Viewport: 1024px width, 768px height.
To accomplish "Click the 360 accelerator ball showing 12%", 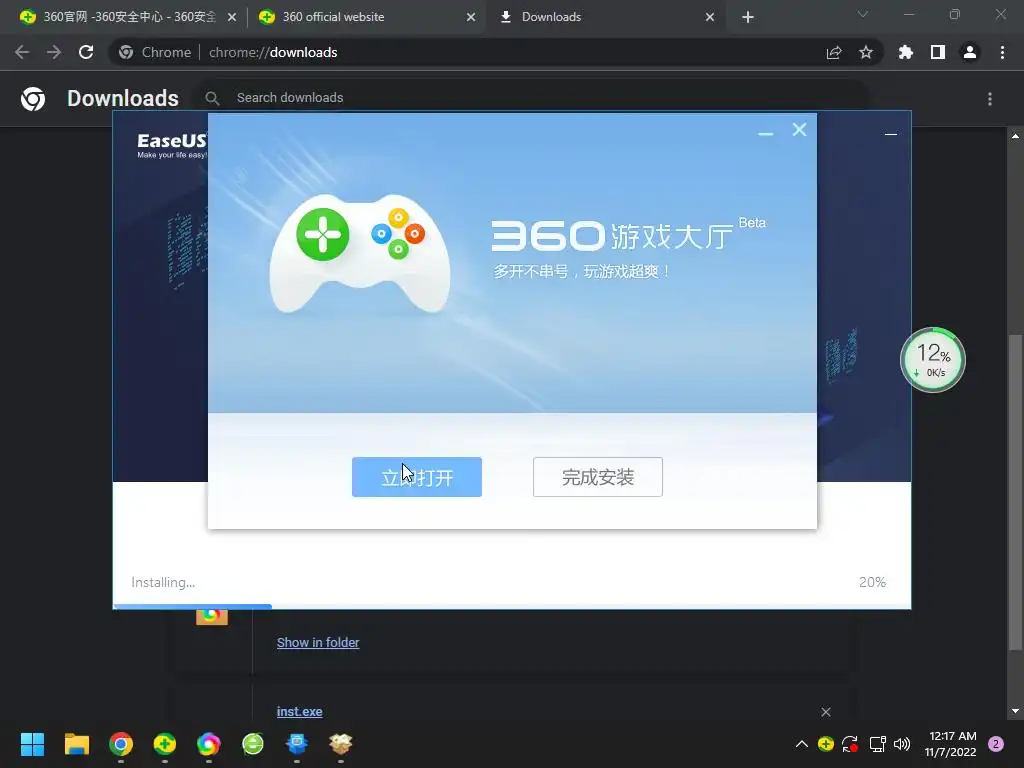I will (933, 360).
